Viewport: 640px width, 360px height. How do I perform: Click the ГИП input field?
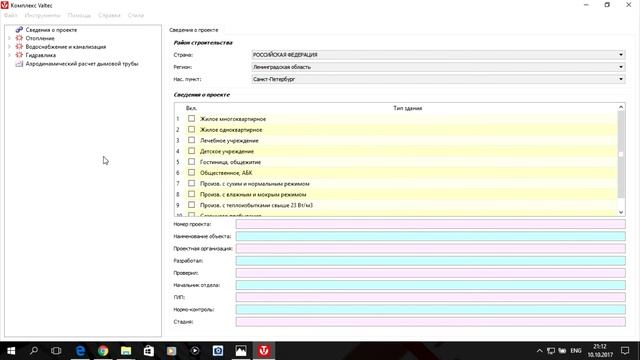(x=431, y=297)
